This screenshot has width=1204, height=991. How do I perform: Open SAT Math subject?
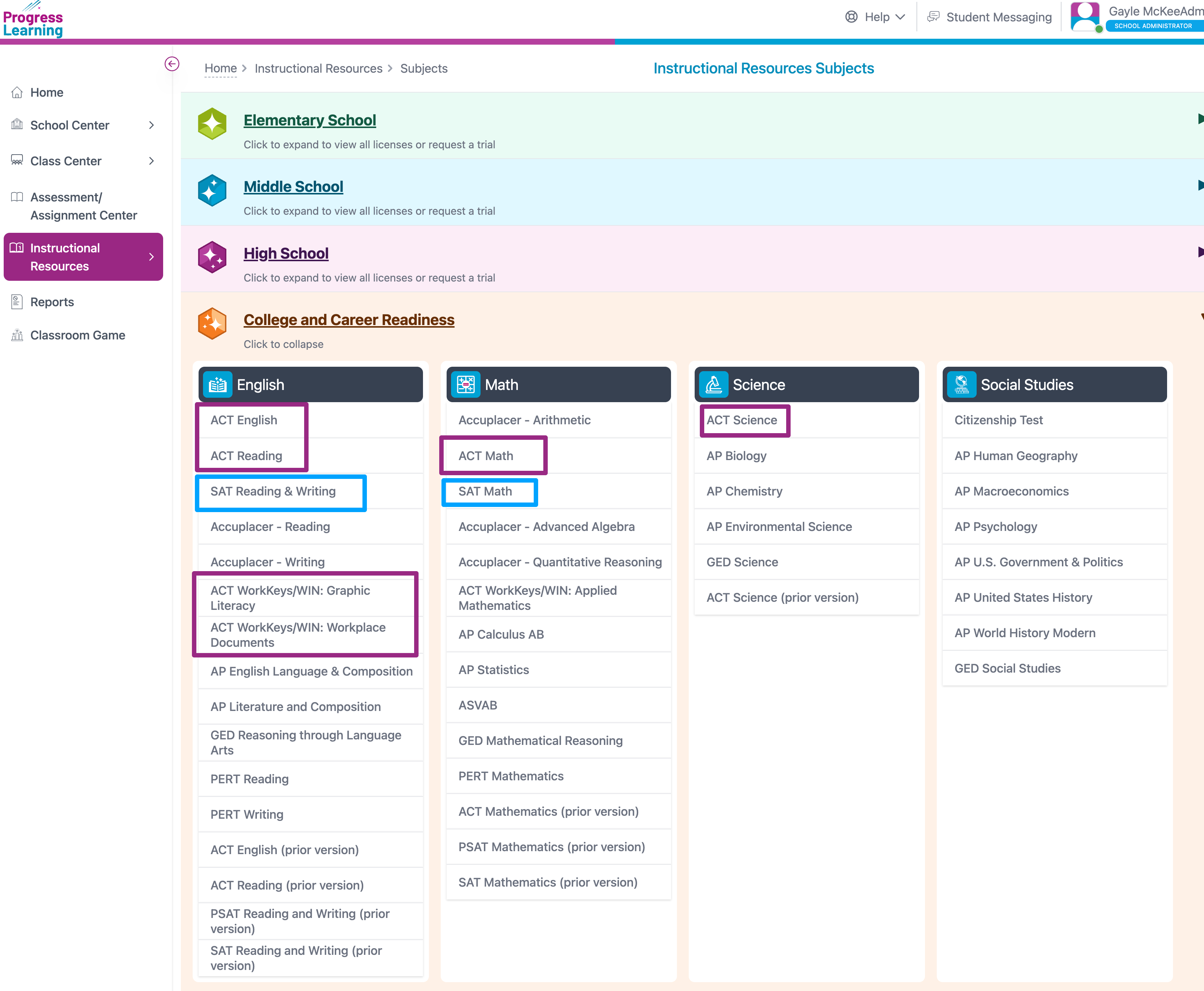pos(485,491)
